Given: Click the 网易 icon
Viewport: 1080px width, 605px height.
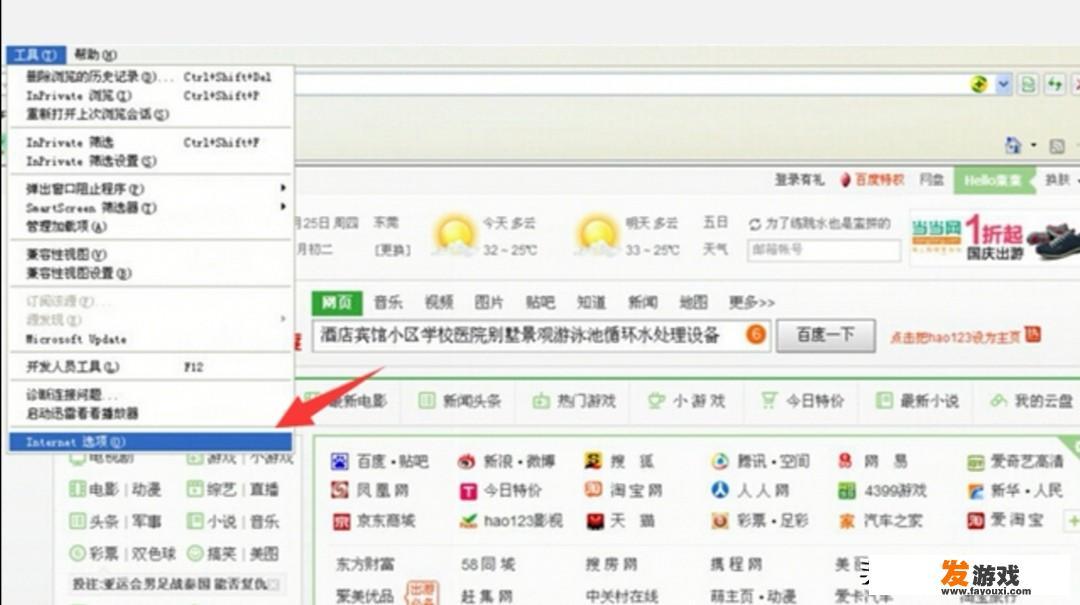Looking at the screenshot, I should [x=846, y=461].
